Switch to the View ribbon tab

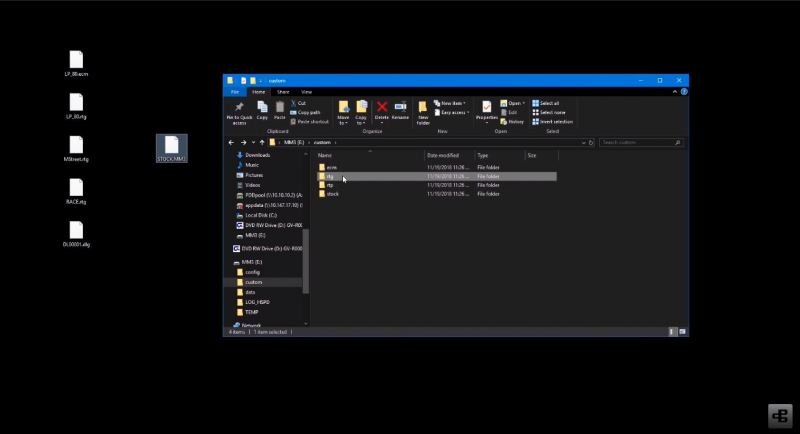[307, 91]
